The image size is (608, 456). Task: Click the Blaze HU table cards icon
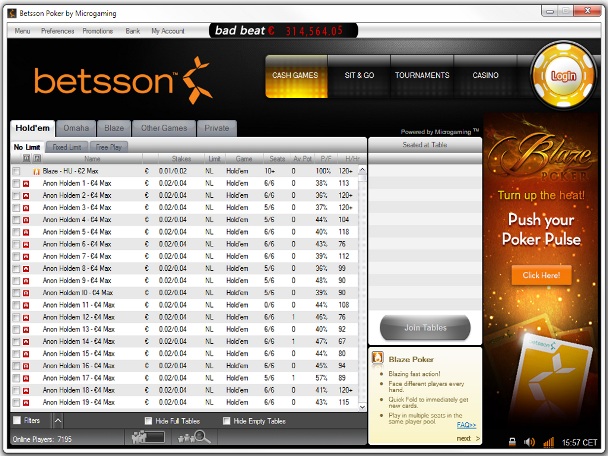click(x=36, y=171)
